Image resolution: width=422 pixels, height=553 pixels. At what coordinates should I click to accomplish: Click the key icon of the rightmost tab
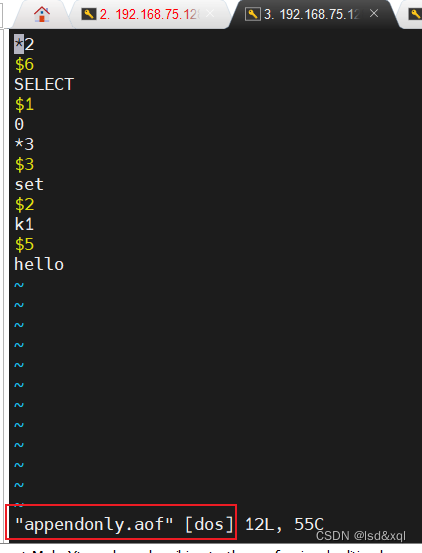(x=415, y=14)
